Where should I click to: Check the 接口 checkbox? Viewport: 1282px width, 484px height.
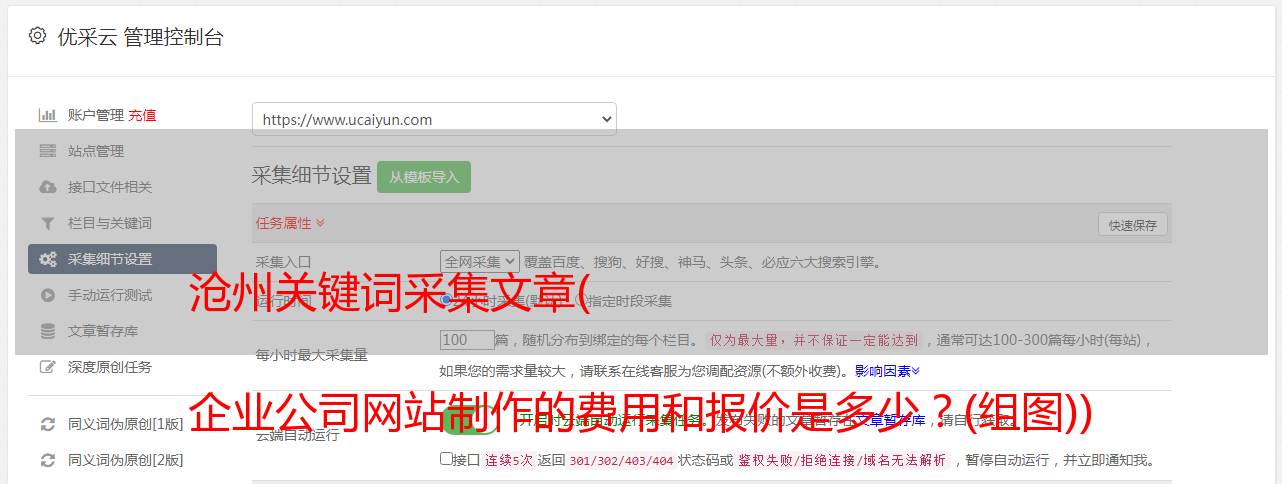pos(446,459)
